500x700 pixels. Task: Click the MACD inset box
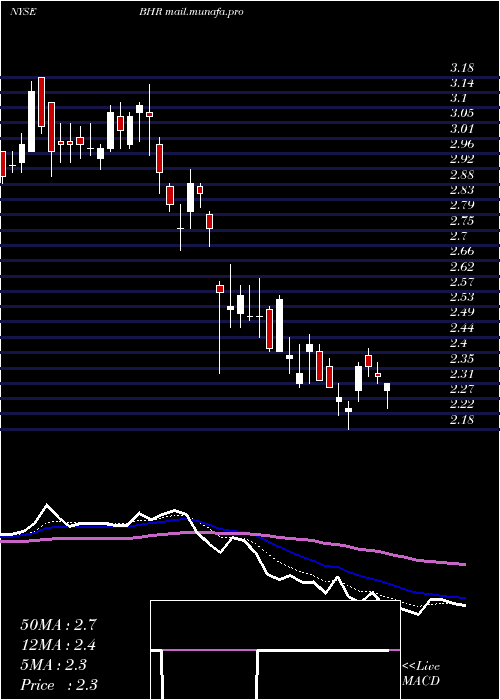tap(275, 650)
